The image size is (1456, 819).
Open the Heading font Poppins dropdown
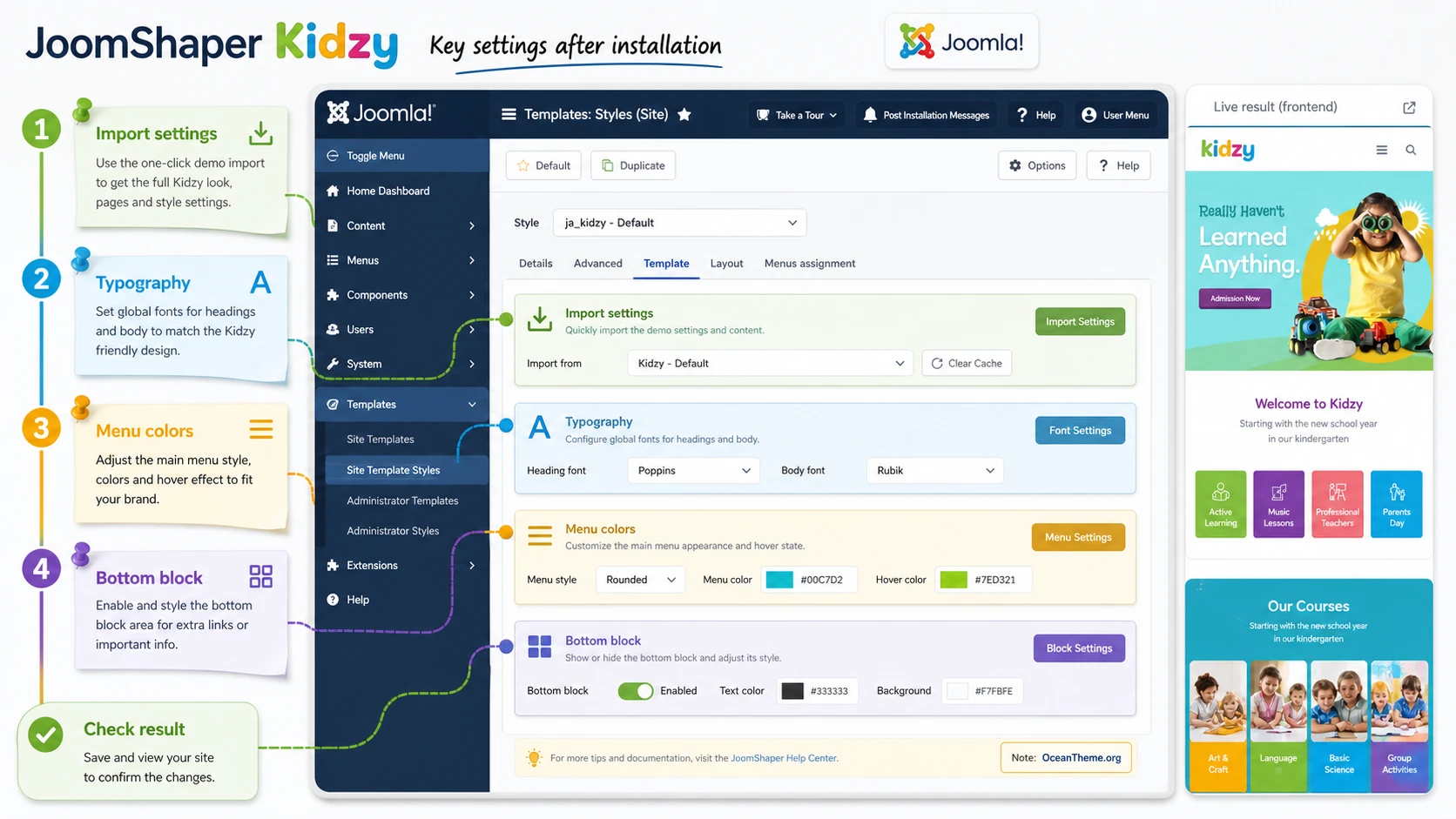tap(693, 471)
